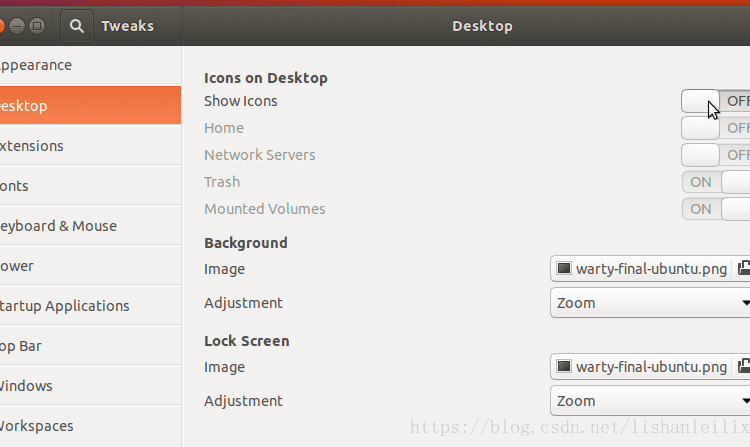Click the search magnifier icon in the header
This screenshot has height=447, width=750.
77,26
